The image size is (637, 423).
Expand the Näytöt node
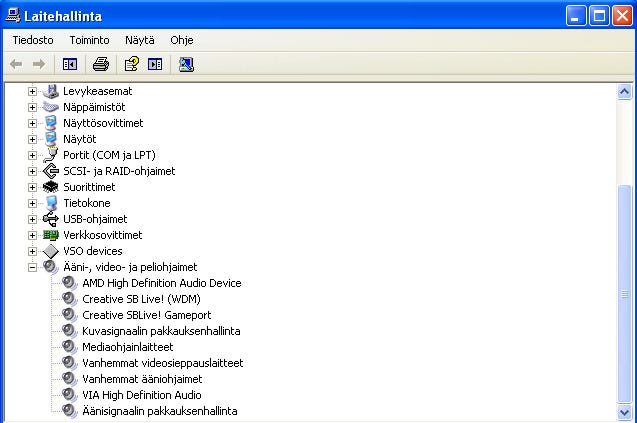tap(32, 139)
